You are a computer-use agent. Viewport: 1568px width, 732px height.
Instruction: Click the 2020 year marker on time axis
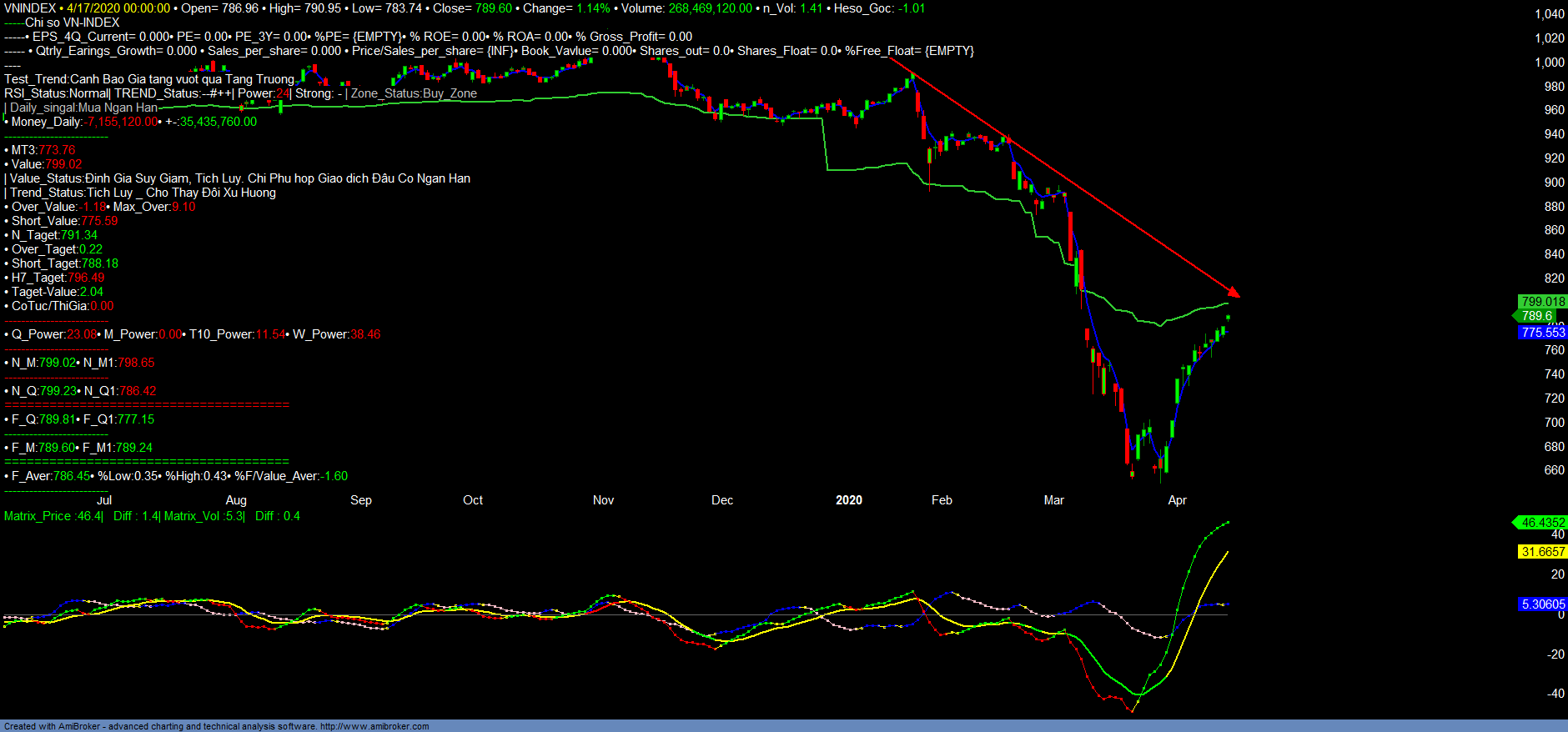coord(848,500)
